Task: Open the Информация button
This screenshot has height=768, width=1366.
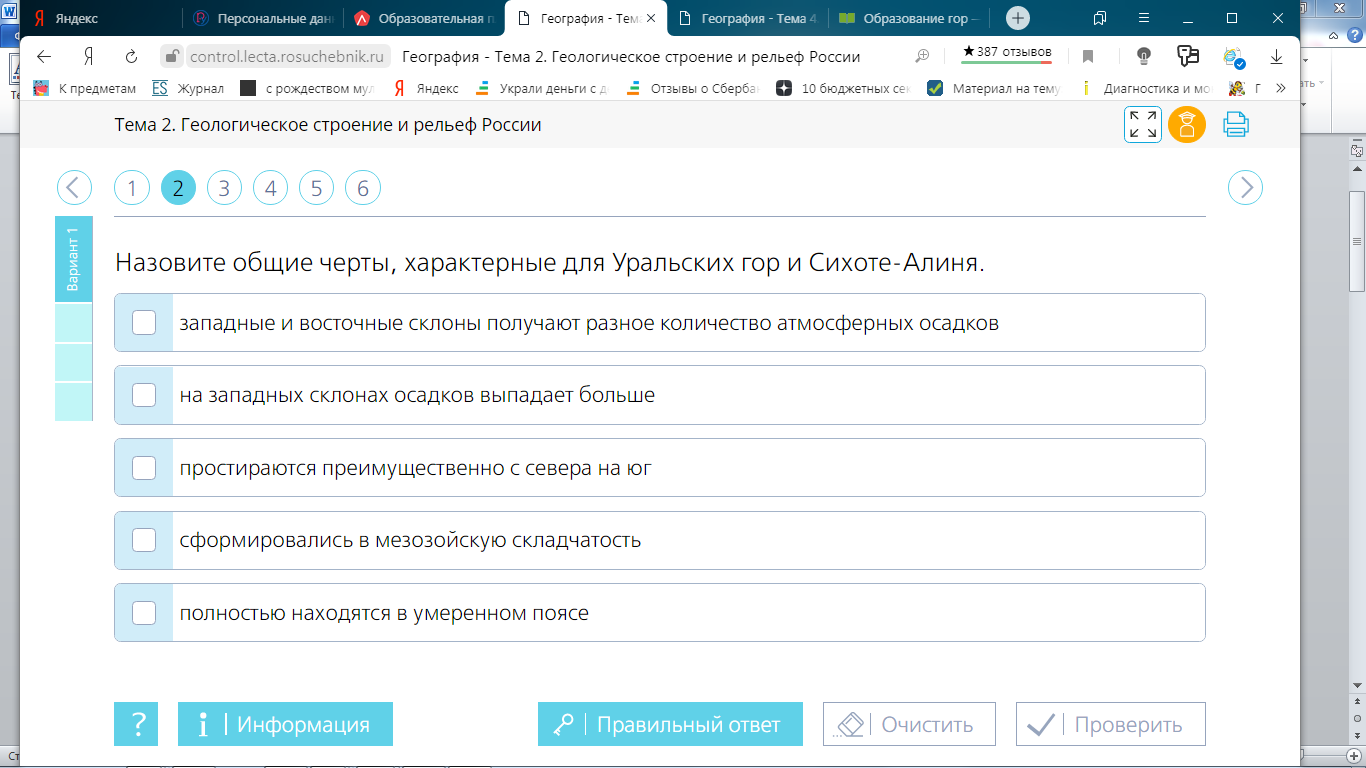Action: pyautogui.click(x=285, y=724)
